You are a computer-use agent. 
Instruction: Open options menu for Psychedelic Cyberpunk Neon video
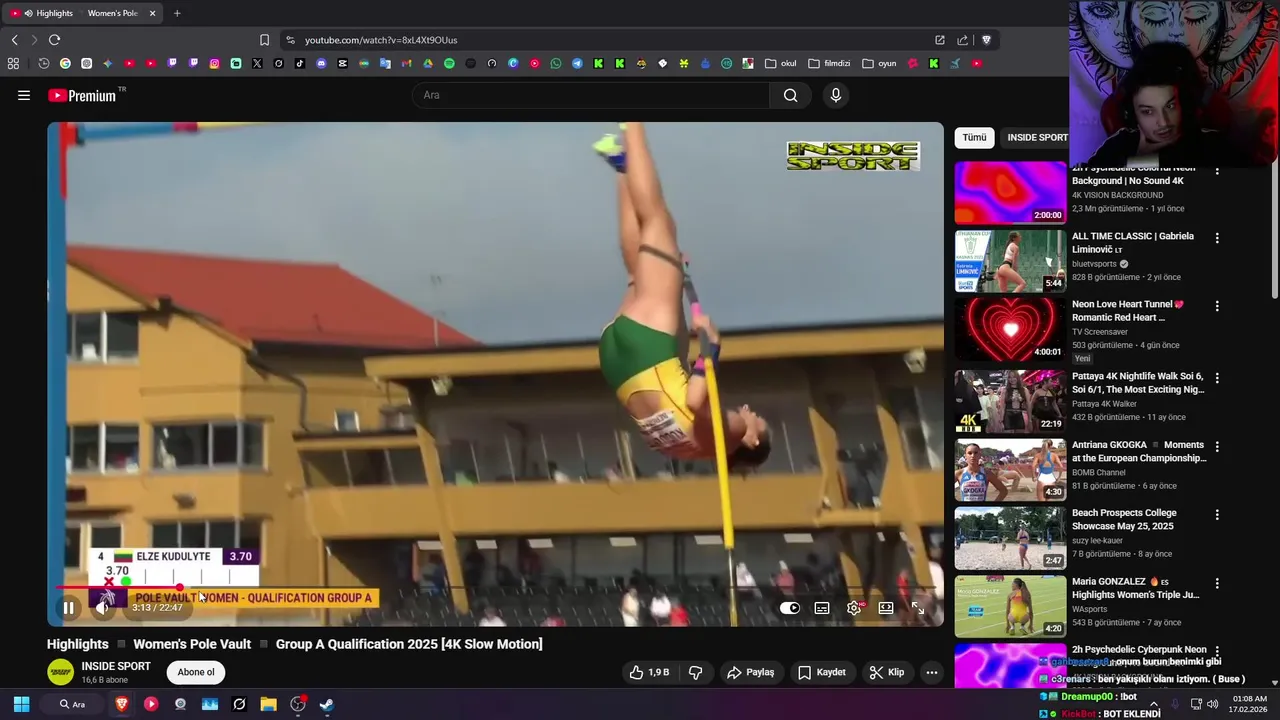pyautogui.click(x=1217, y=651)
